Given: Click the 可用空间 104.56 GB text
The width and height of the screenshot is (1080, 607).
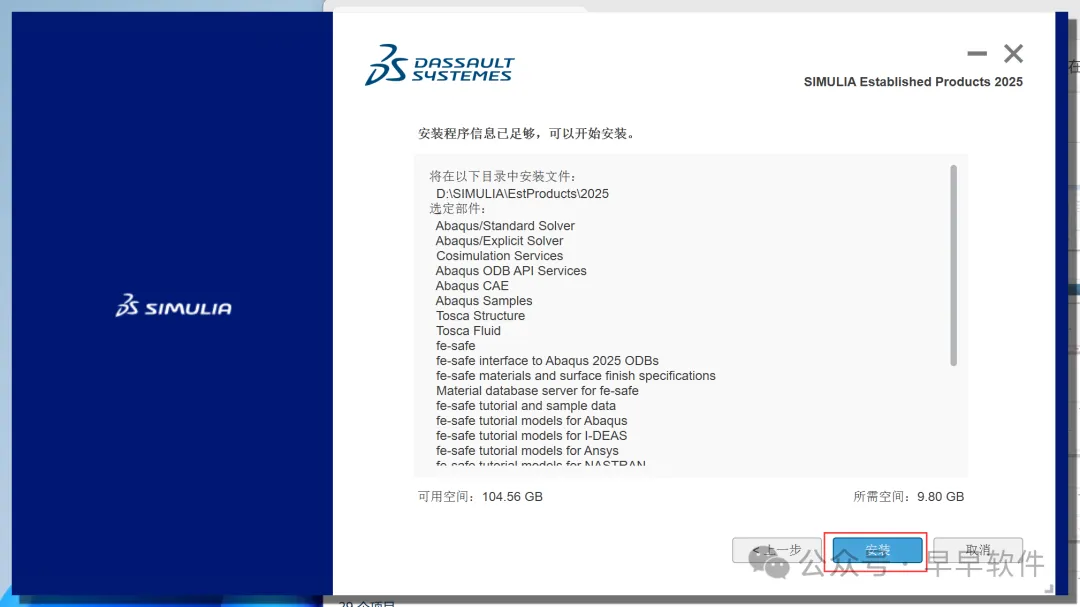Looking at the screenshot, I should [x=480, y=497].
